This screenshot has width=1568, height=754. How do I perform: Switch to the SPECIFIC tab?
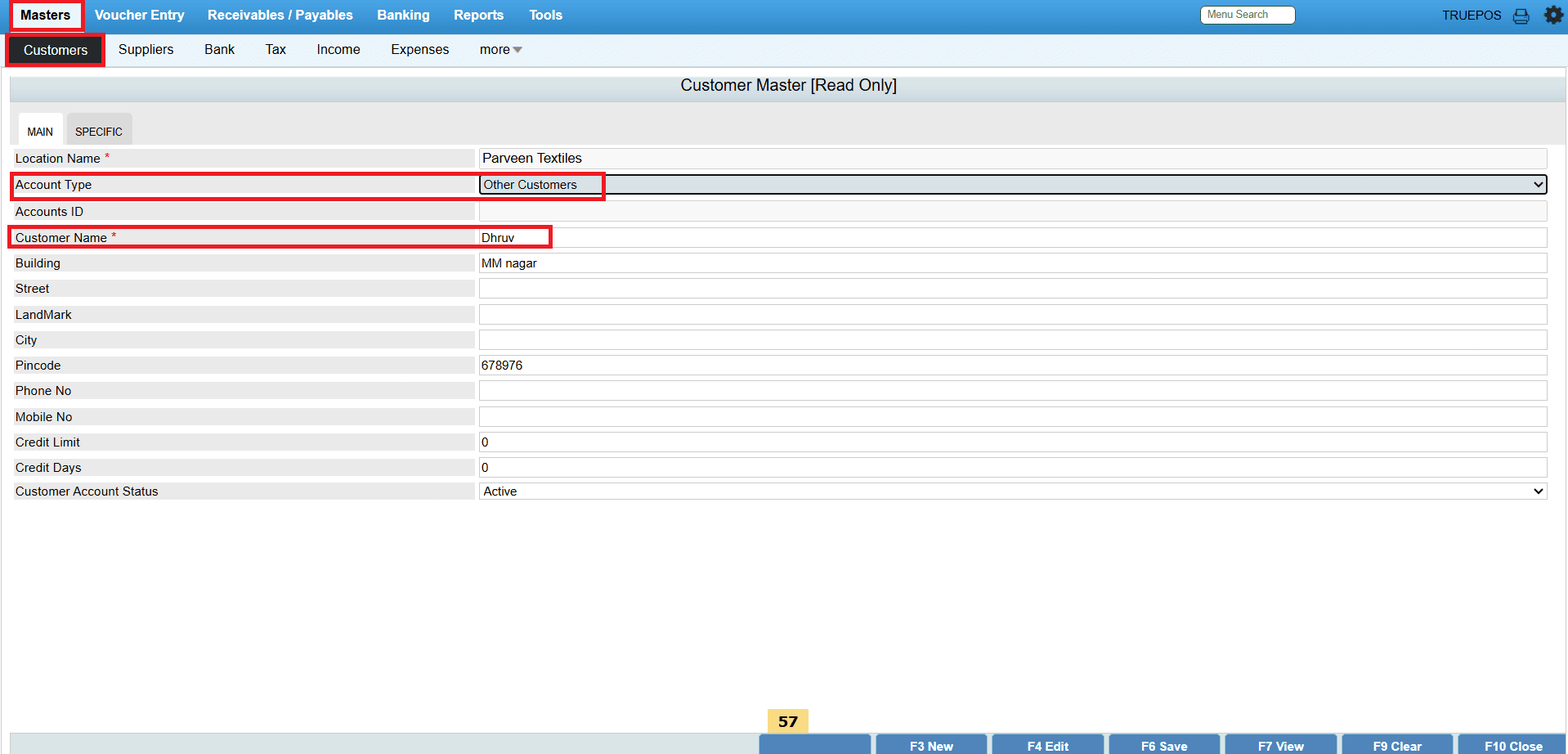[x=99, y=131]
